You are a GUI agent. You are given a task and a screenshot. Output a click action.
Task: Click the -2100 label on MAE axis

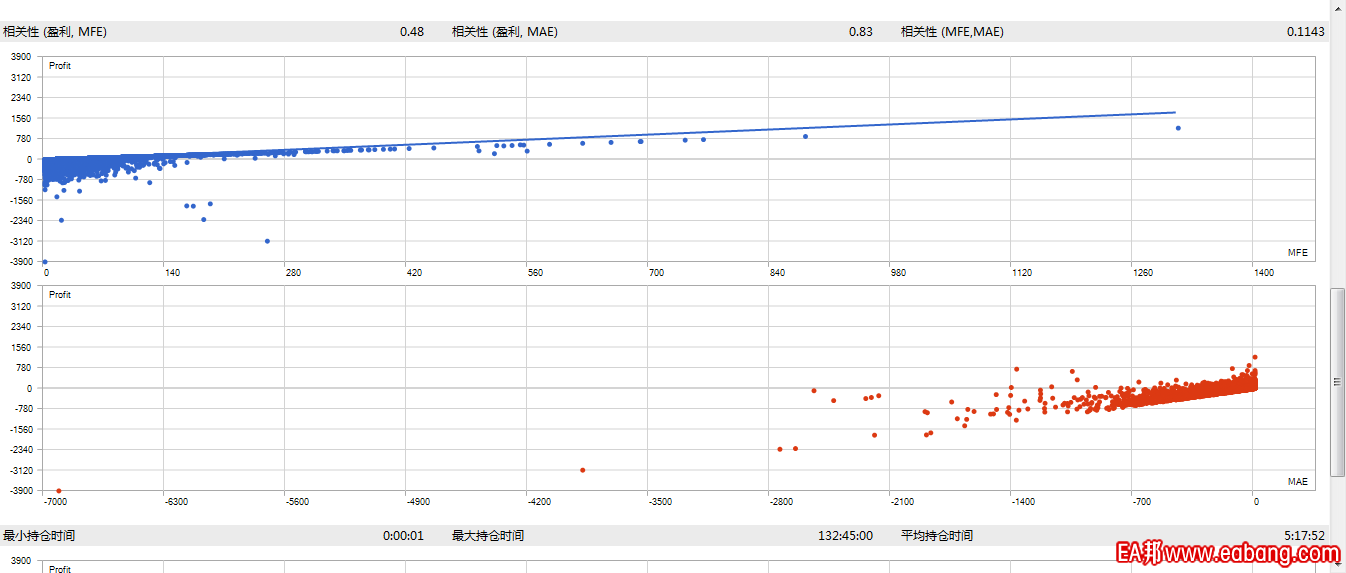click(903, 502)
